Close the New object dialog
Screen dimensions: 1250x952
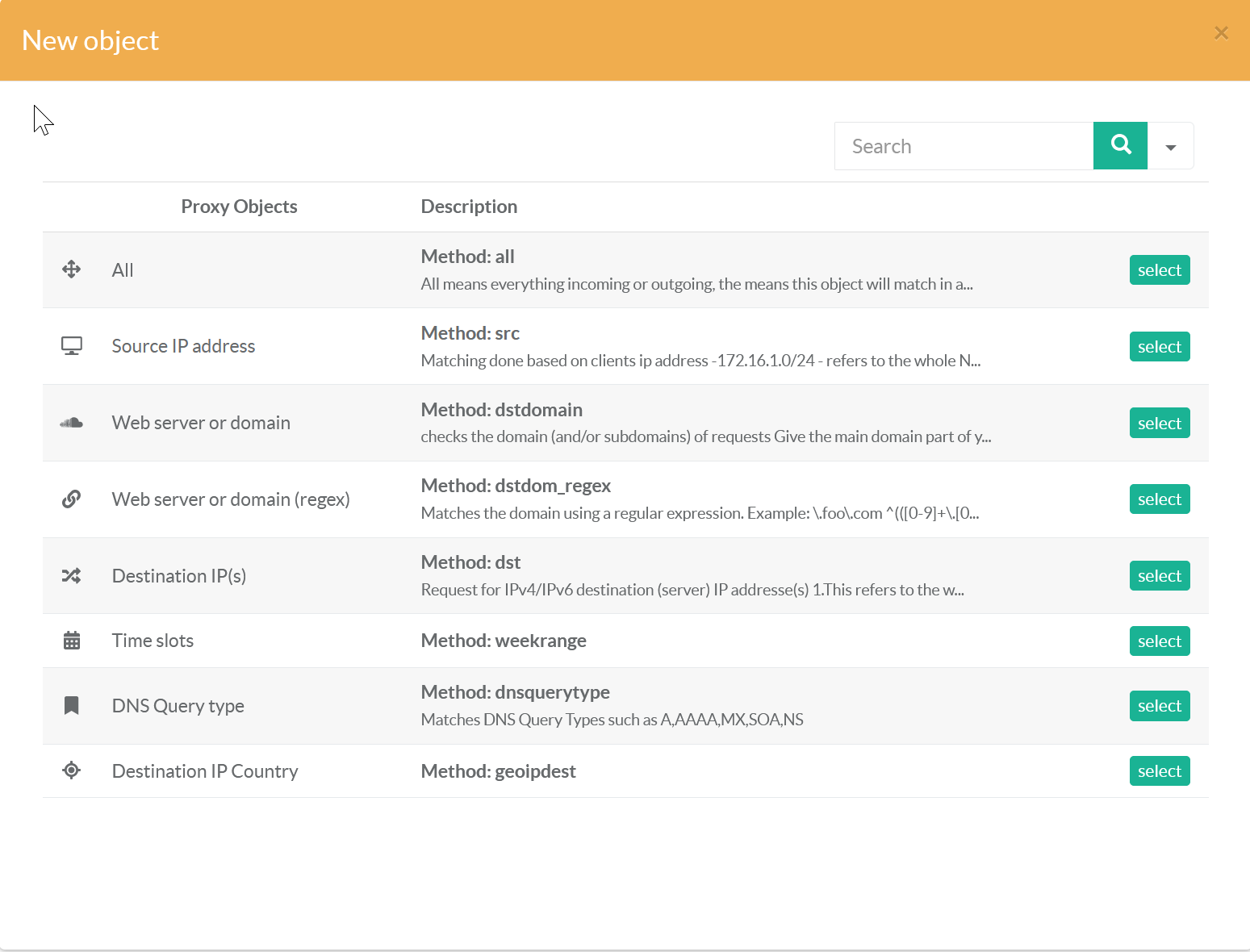click(1221, 33)
